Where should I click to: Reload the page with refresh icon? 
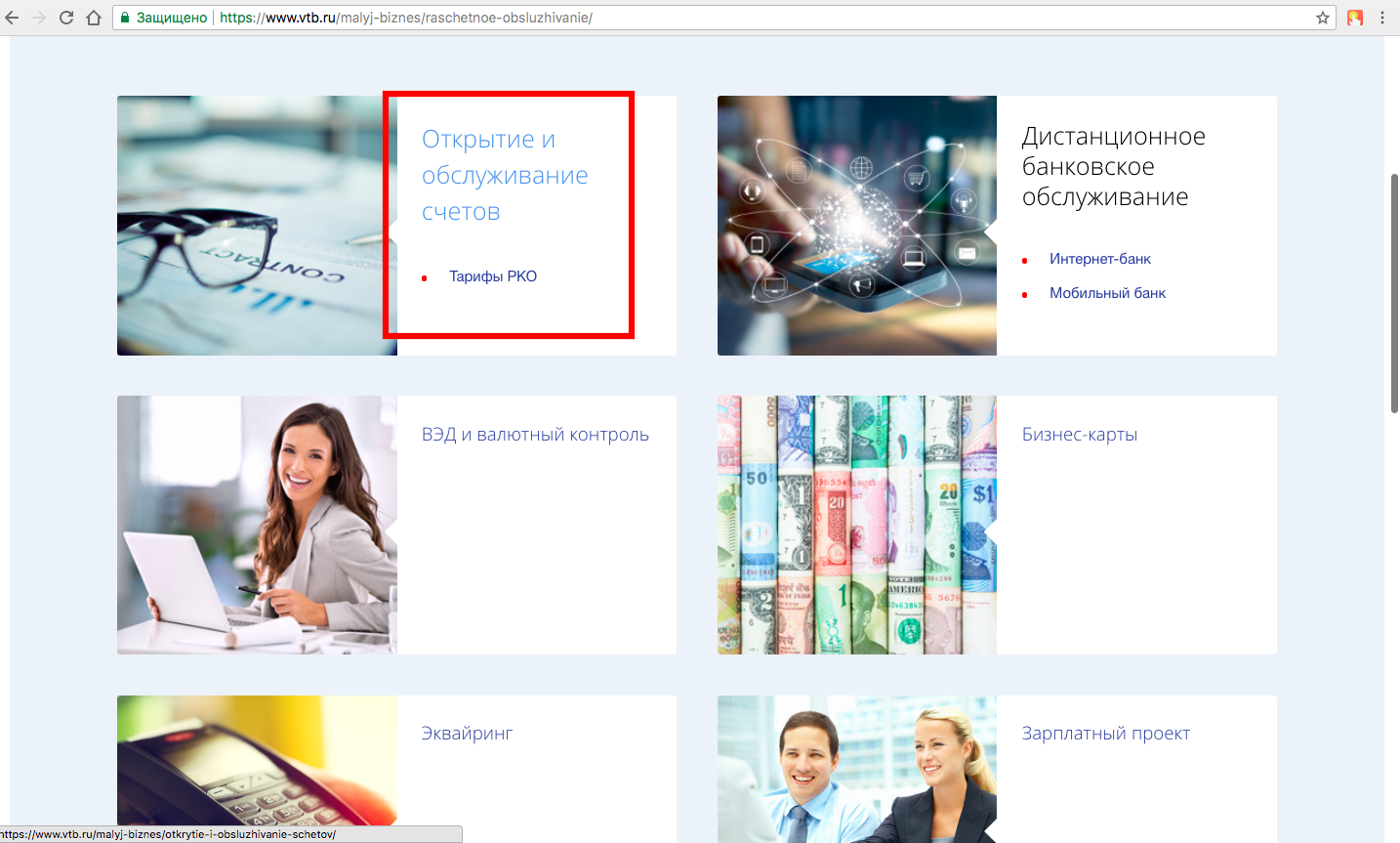click(66, 18)
